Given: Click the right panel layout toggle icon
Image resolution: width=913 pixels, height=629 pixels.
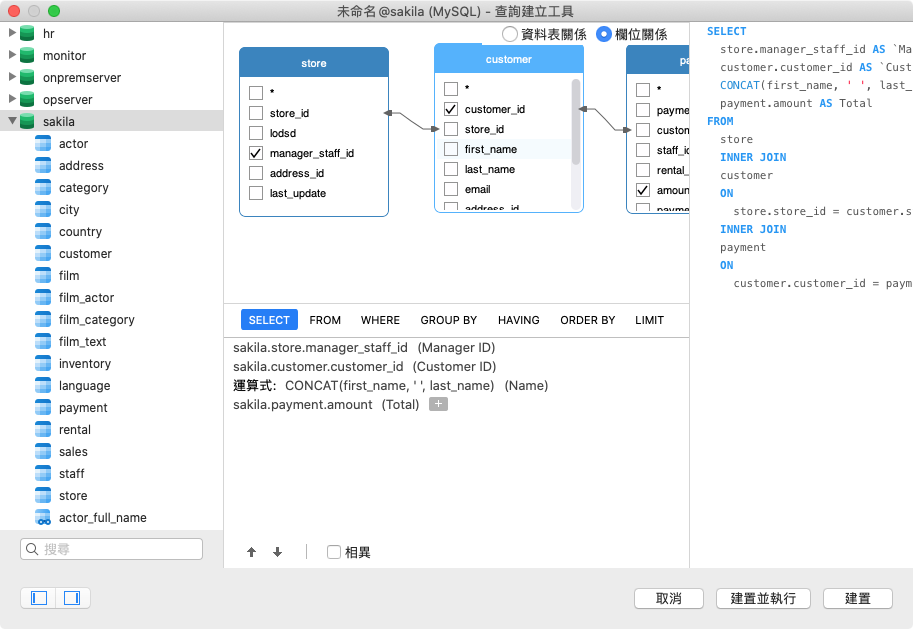Looking at the screenshot, I should coord(71,597).
